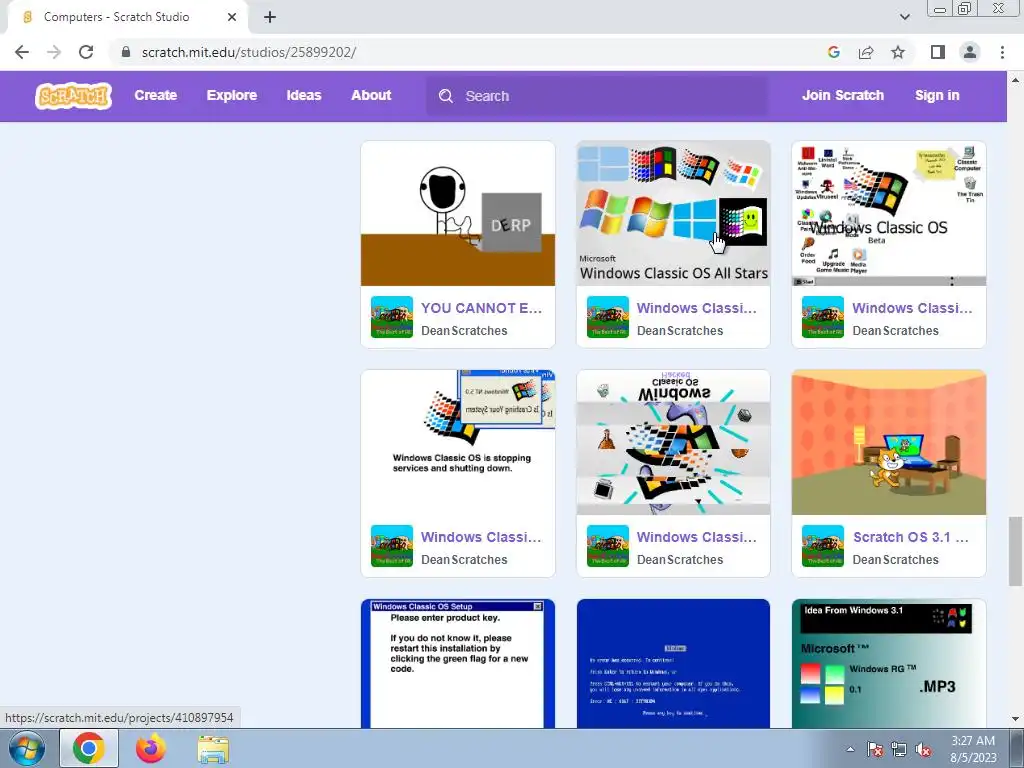Open new tab with plus button
The image size is (1024, 768).
270,17
